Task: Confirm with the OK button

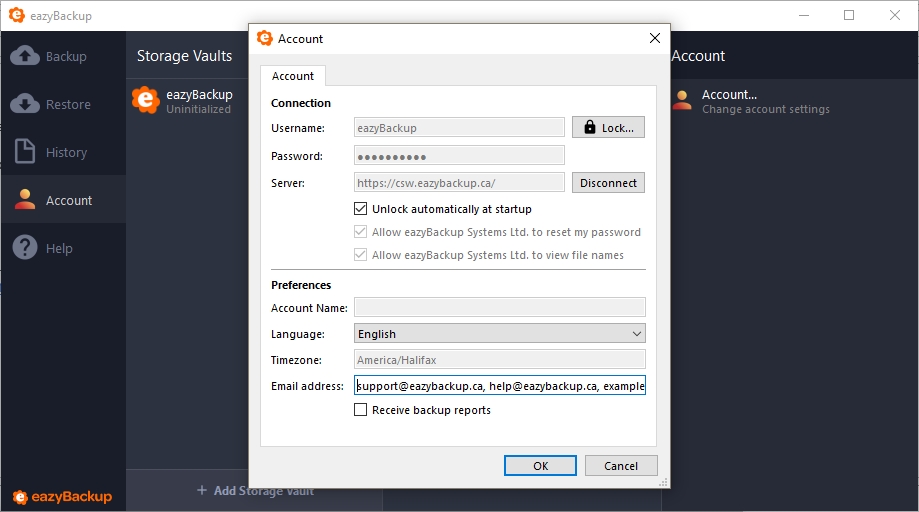Action: click(540, 466)
